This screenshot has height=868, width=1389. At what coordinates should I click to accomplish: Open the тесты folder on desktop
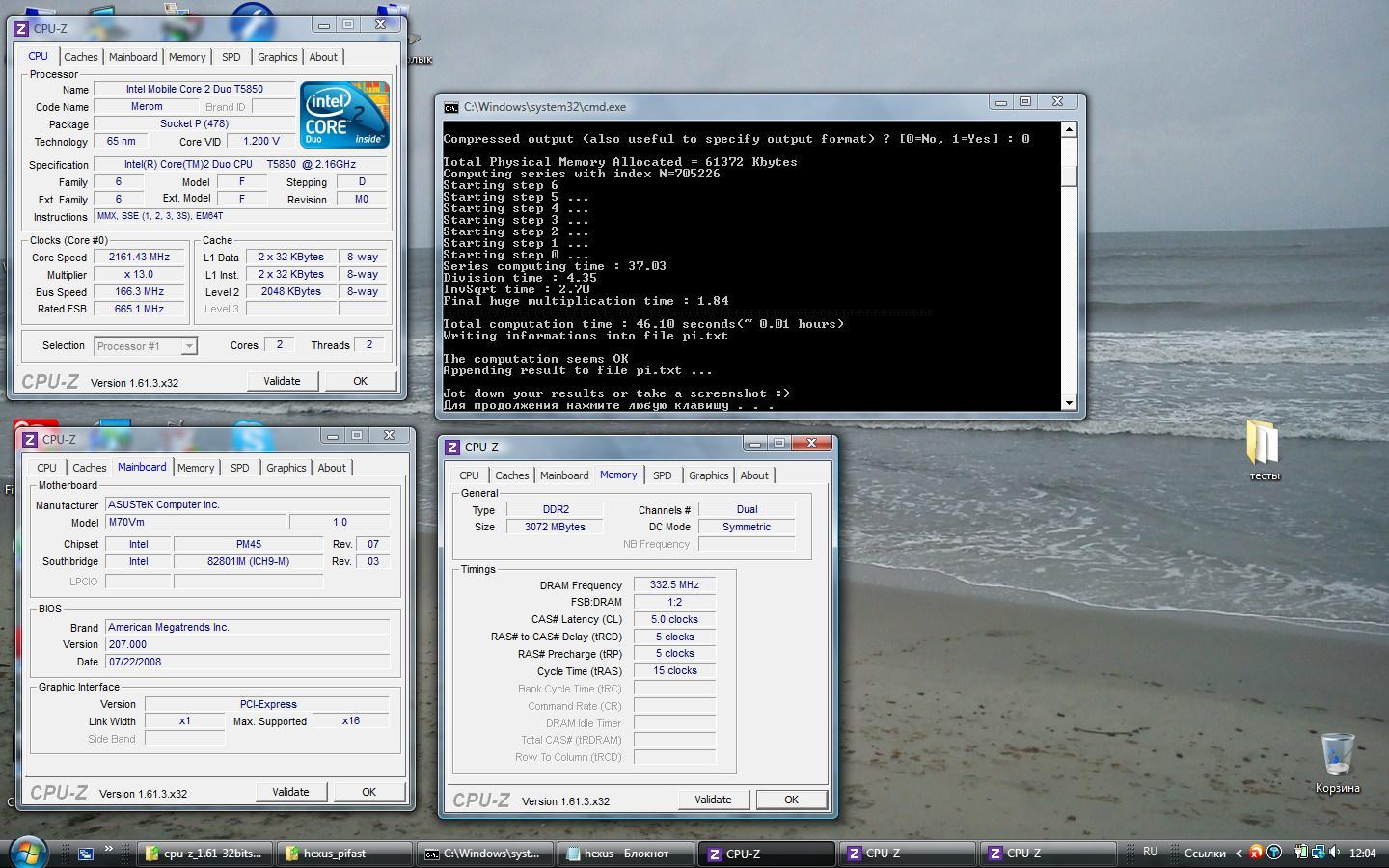1264,450
